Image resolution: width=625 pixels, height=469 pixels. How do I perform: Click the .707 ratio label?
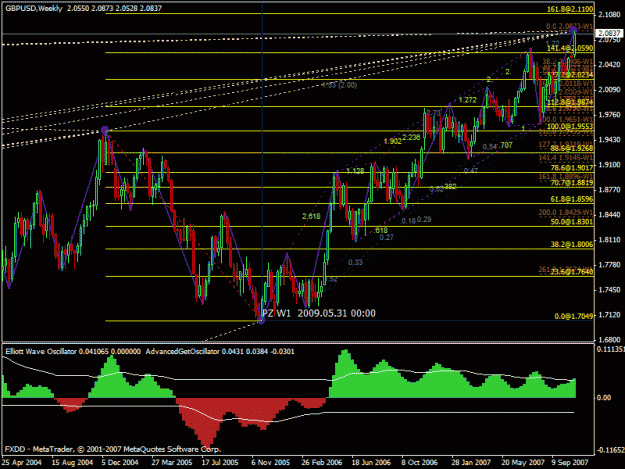(505, 145)
